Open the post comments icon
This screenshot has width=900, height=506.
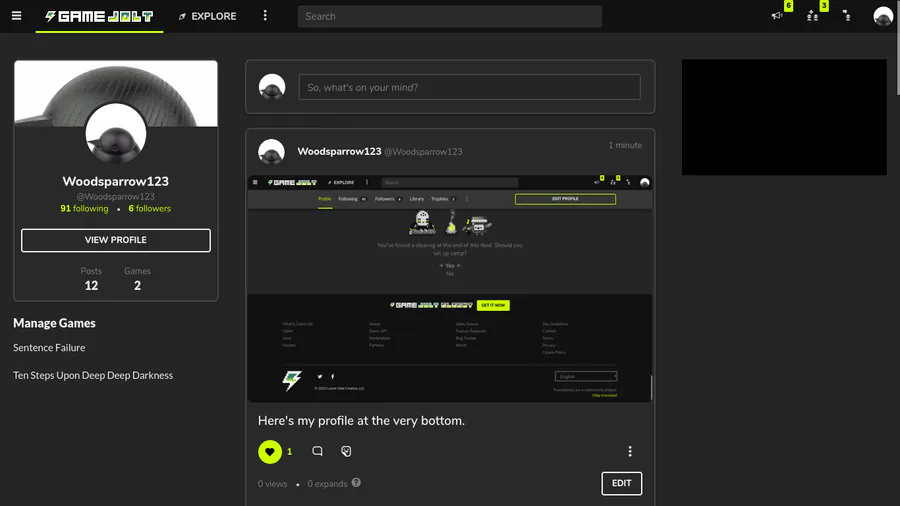pyautogui.click(x=317, y=451)
